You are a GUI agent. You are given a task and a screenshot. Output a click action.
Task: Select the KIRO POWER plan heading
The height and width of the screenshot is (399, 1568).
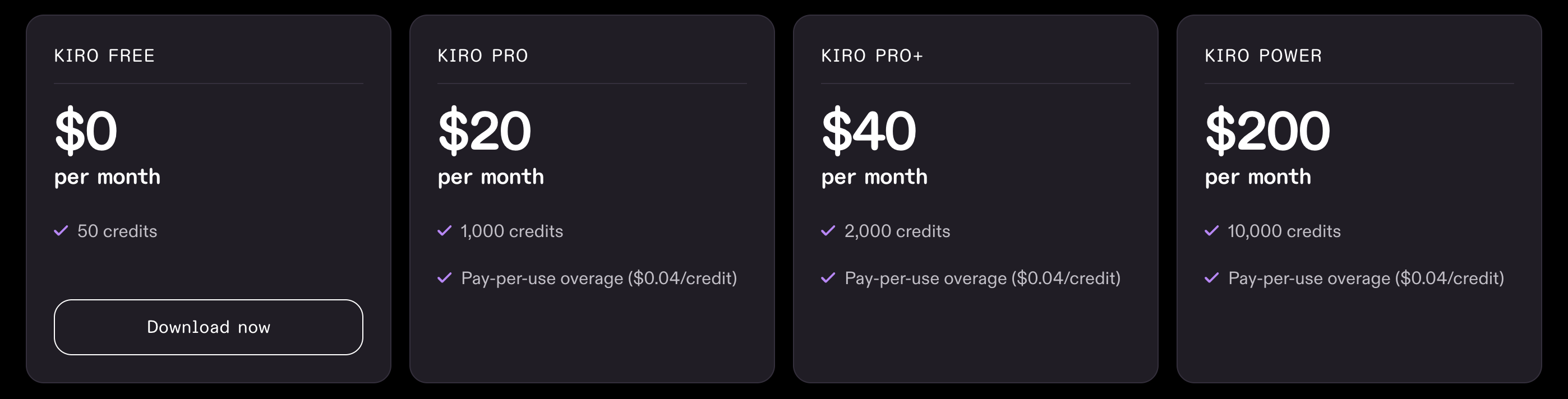coord(1263,56)
